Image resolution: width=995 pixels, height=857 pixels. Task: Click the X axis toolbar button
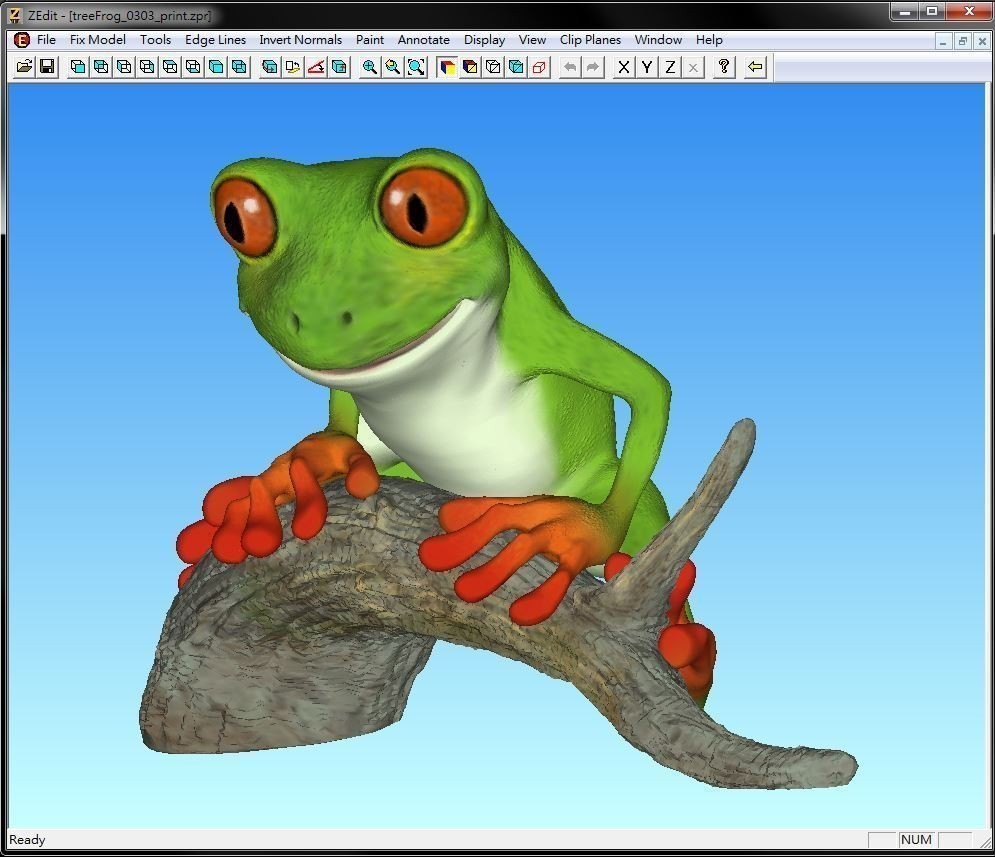pos(624,67)
